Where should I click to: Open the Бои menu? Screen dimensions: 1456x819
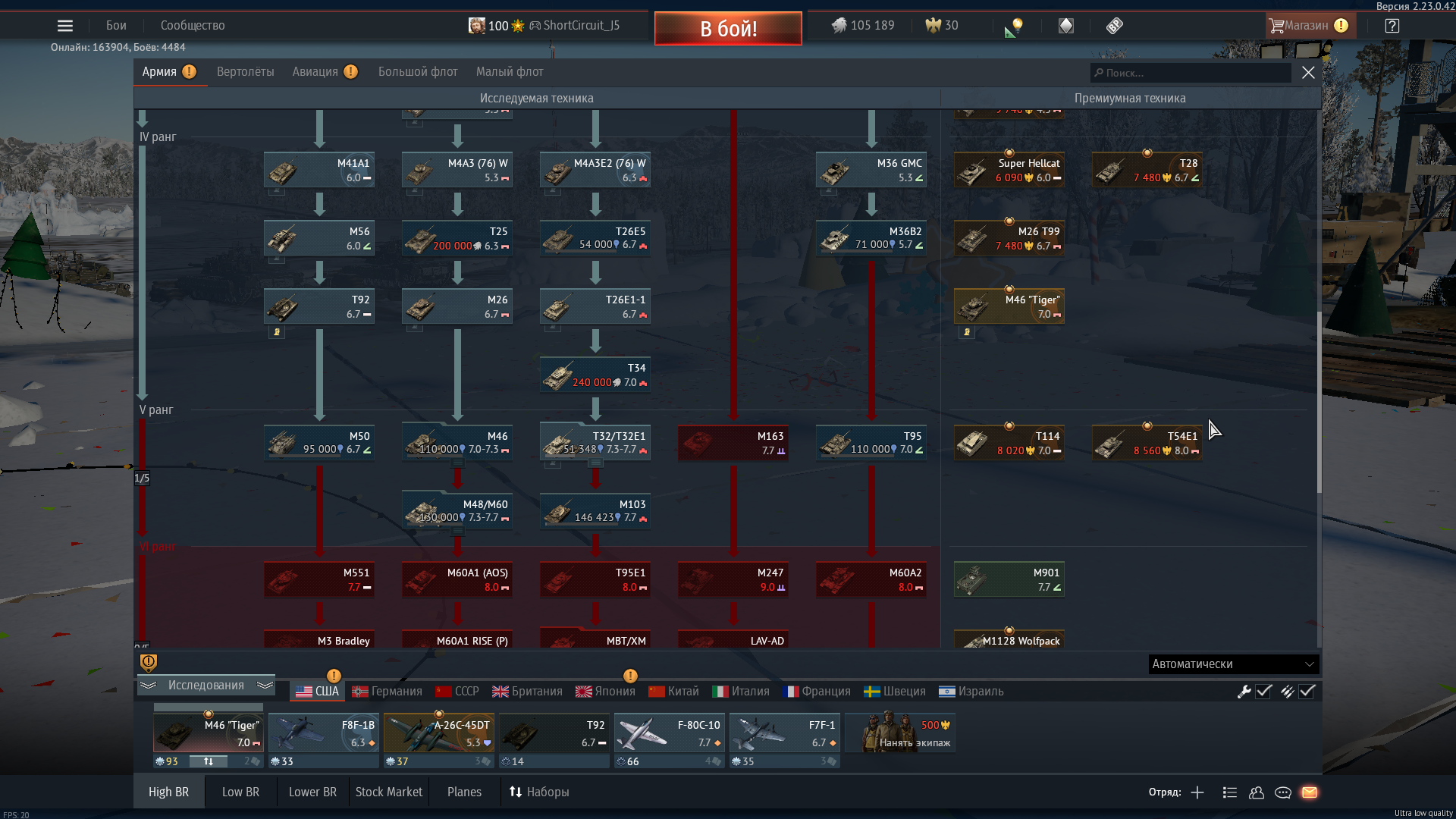tap(116, 26)
